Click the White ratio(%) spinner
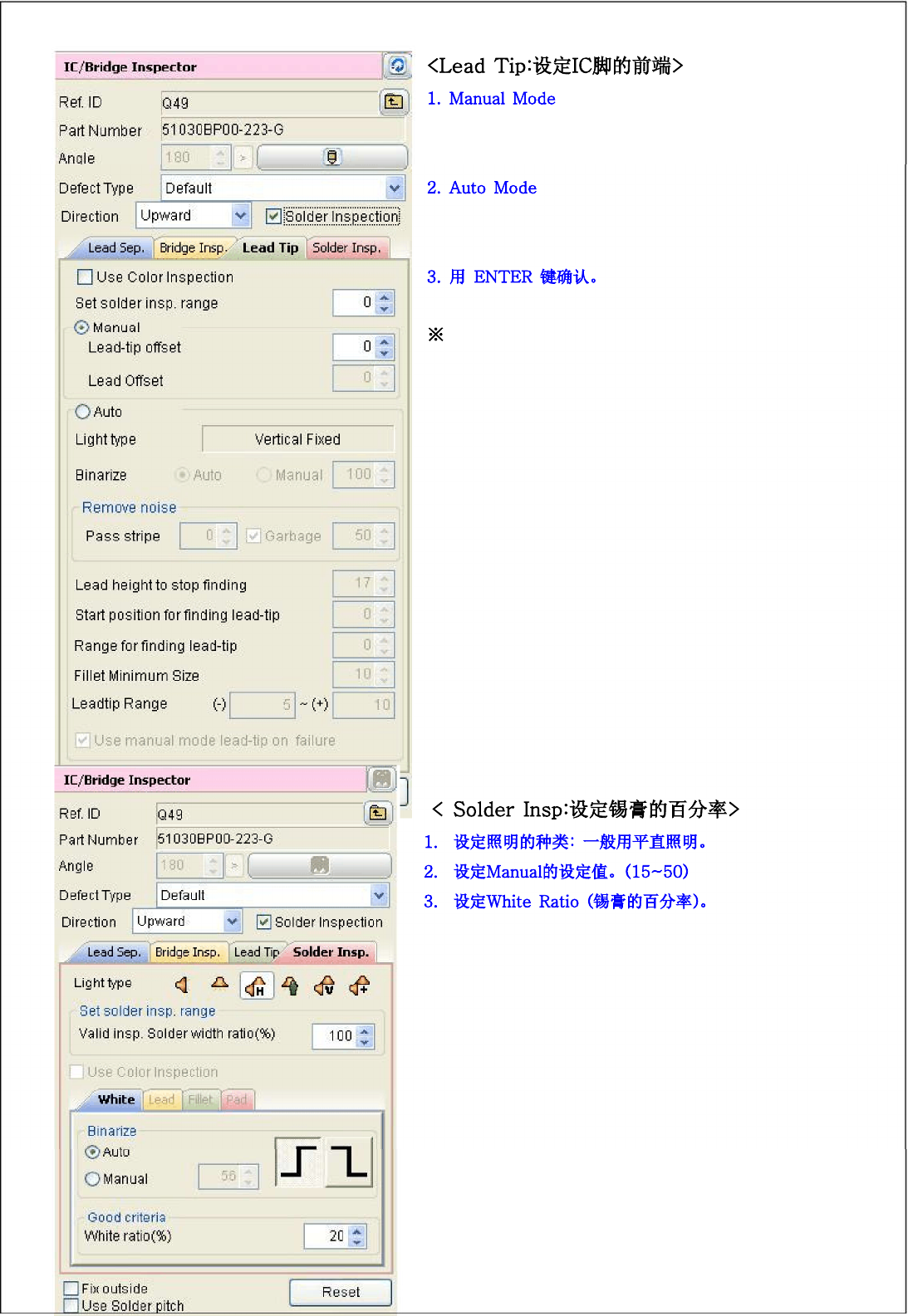Image resolution: width=908 pixels, height=1316 pixels. point(335,1235)
